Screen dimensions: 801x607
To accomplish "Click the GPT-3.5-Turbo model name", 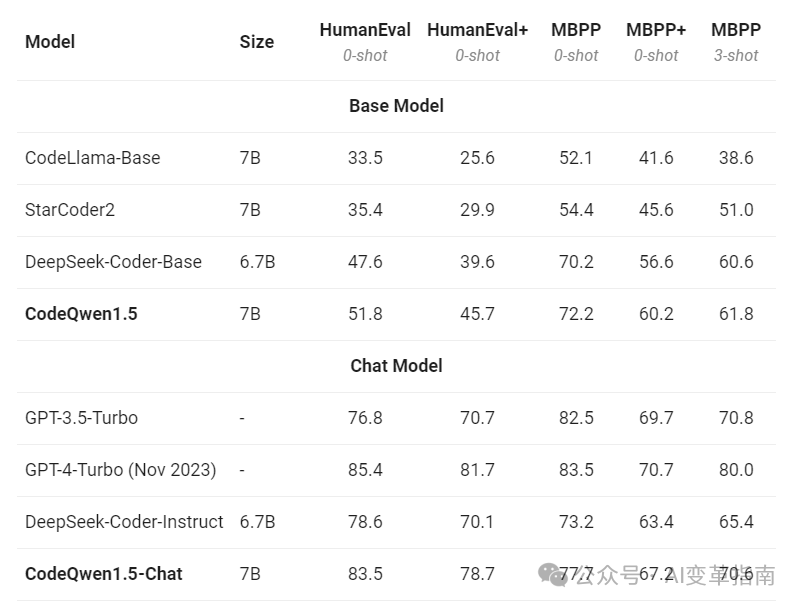I will [81, 418].
